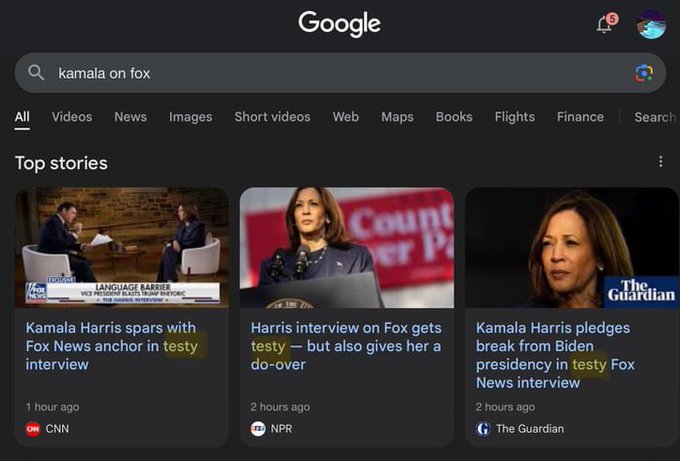Screen dimensions: 680x461
Task: Open the Guardian branded Harris photo
Action: click(x=572, y=248)
